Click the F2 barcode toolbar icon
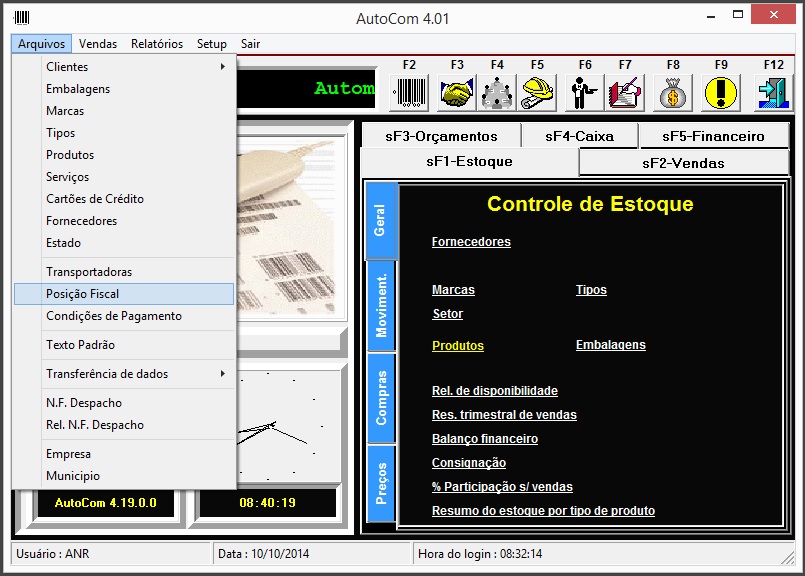This screenshot has width=805, height=576. click(x=409, y=93)
